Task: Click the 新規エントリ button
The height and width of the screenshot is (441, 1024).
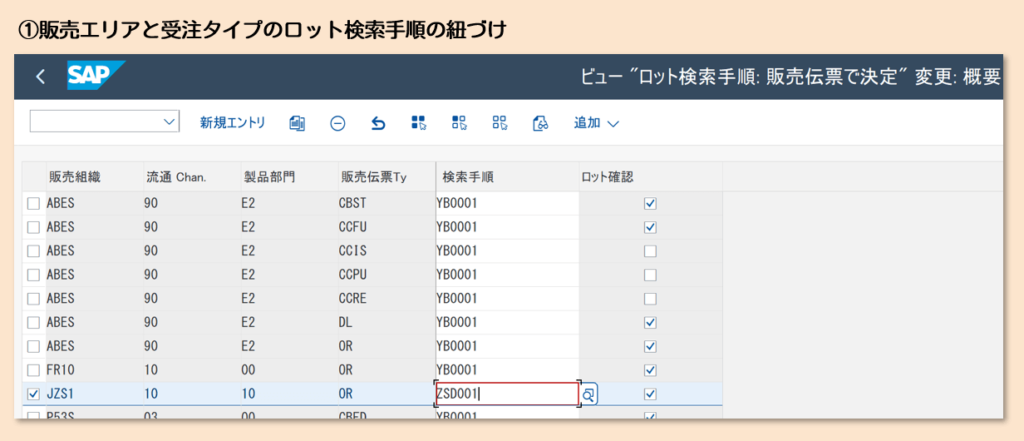Action: point(232,123)
